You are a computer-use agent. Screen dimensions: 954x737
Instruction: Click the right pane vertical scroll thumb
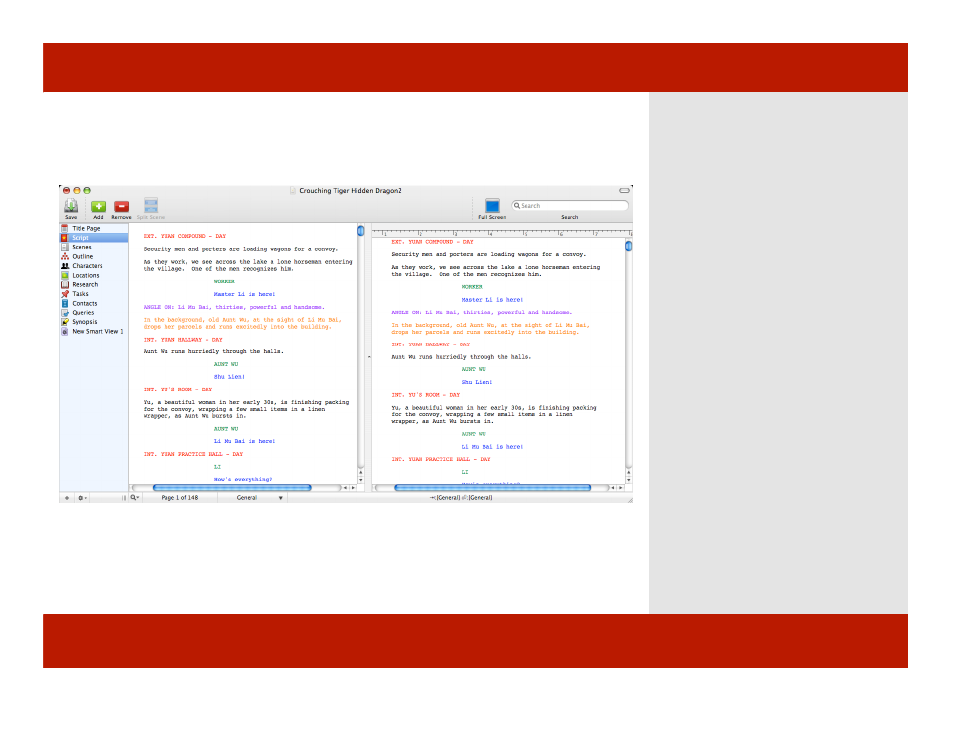pyautogui.click(x=628, y=246)
